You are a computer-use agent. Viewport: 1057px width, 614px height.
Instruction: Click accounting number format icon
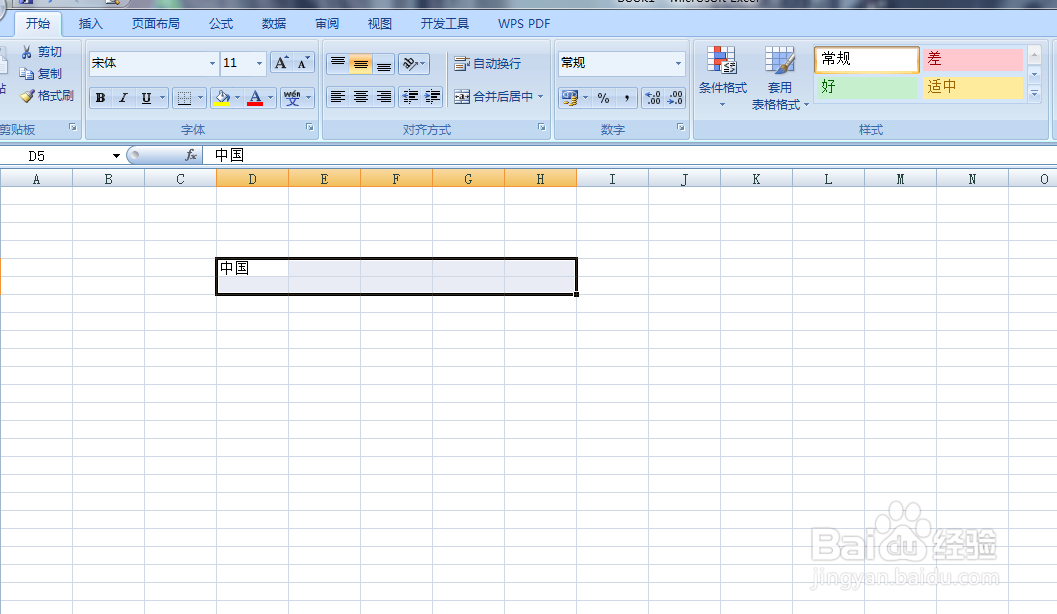point(570,98)
